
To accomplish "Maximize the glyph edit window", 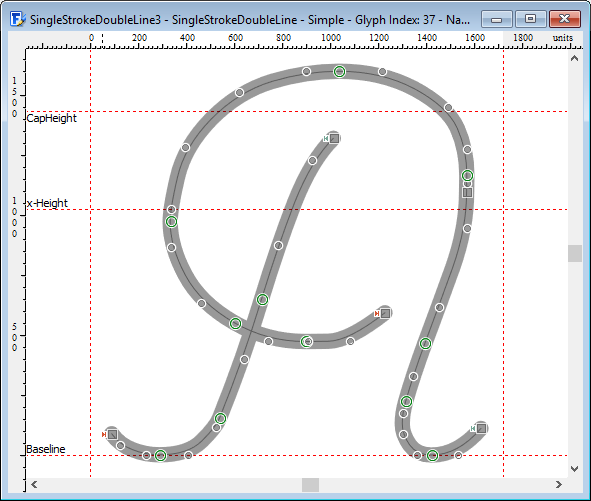I will tap(530, 19).
